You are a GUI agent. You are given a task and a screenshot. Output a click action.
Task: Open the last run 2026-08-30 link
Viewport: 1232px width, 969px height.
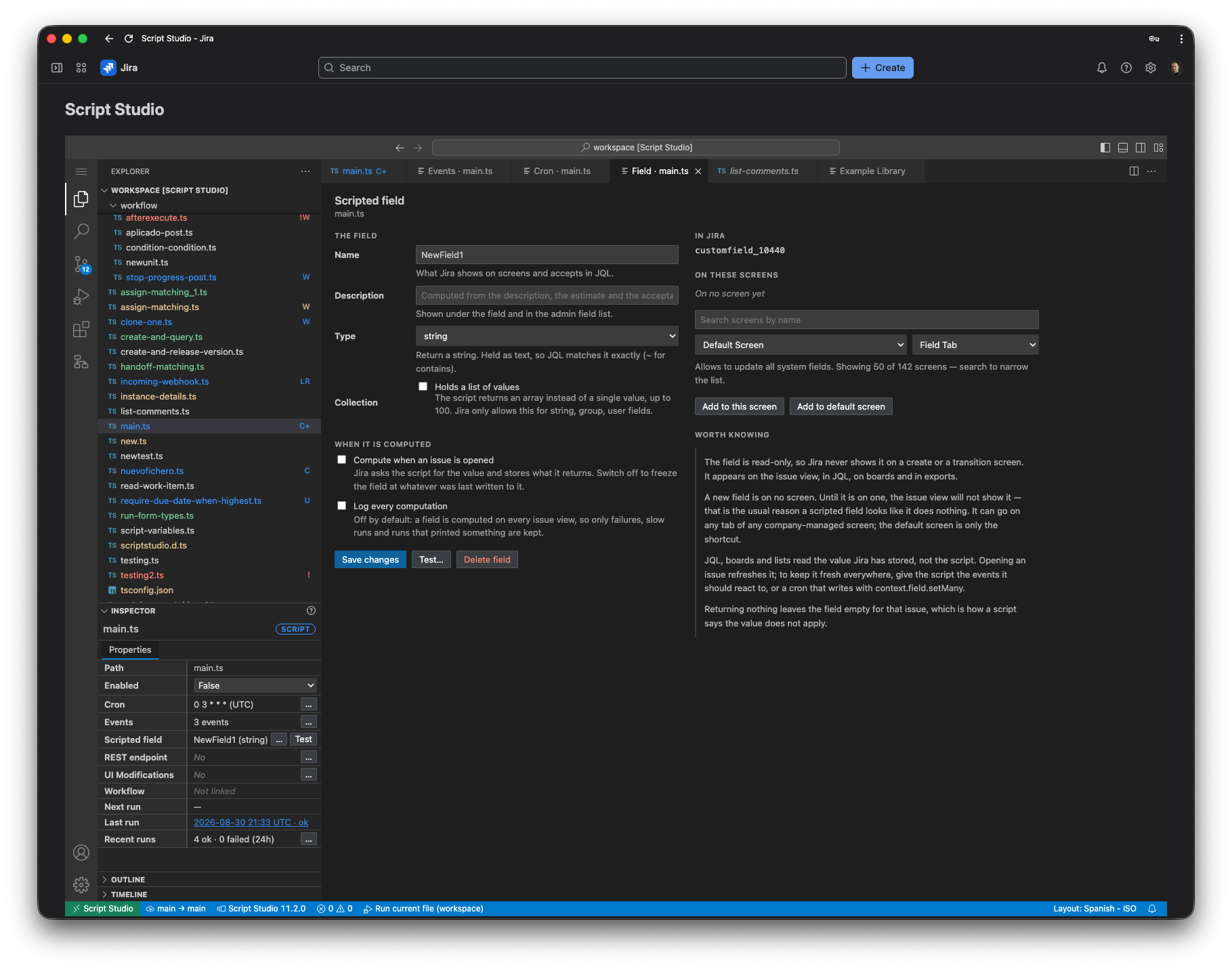251,822
